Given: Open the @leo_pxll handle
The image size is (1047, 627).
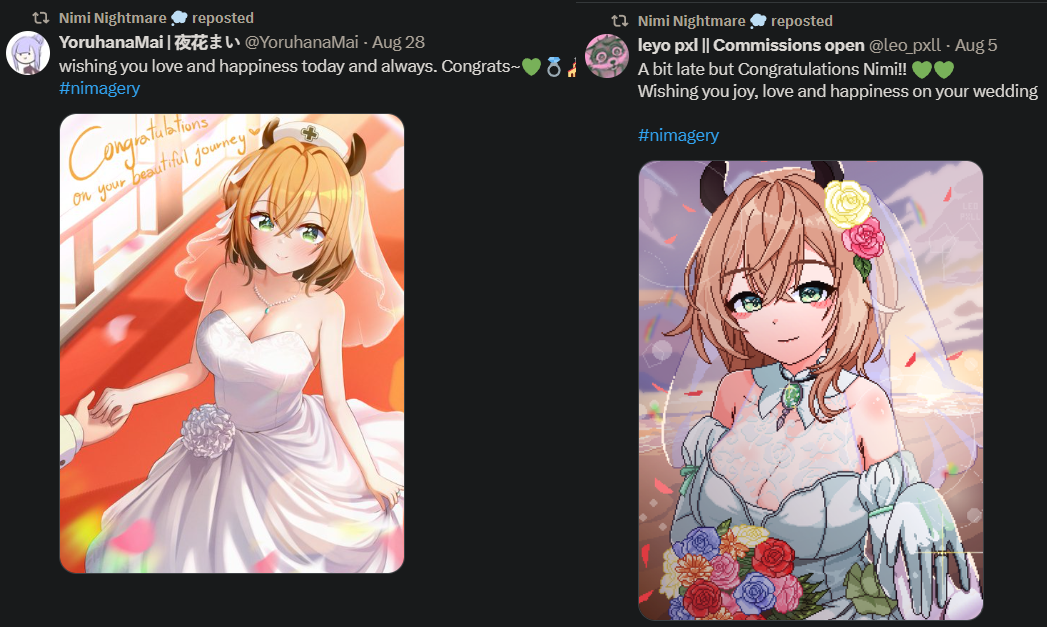Looking at the screenshot, I should [x=905, y=45].
